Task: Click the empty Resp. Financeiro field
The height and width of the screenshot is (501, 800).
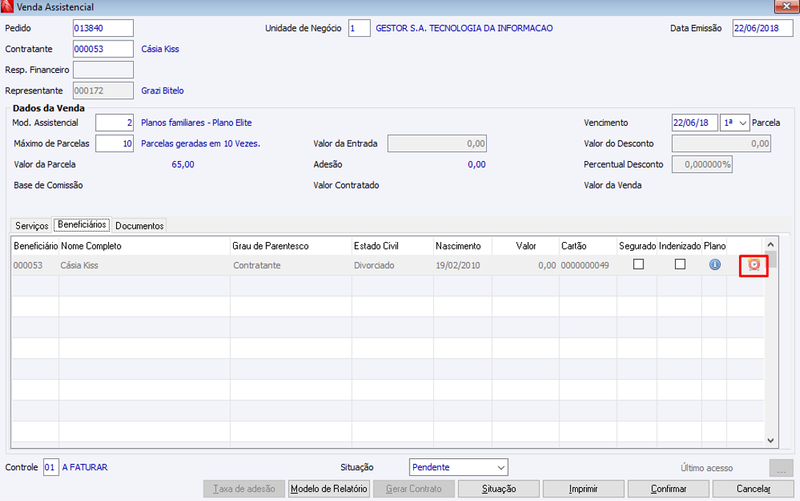Action: 103,70
